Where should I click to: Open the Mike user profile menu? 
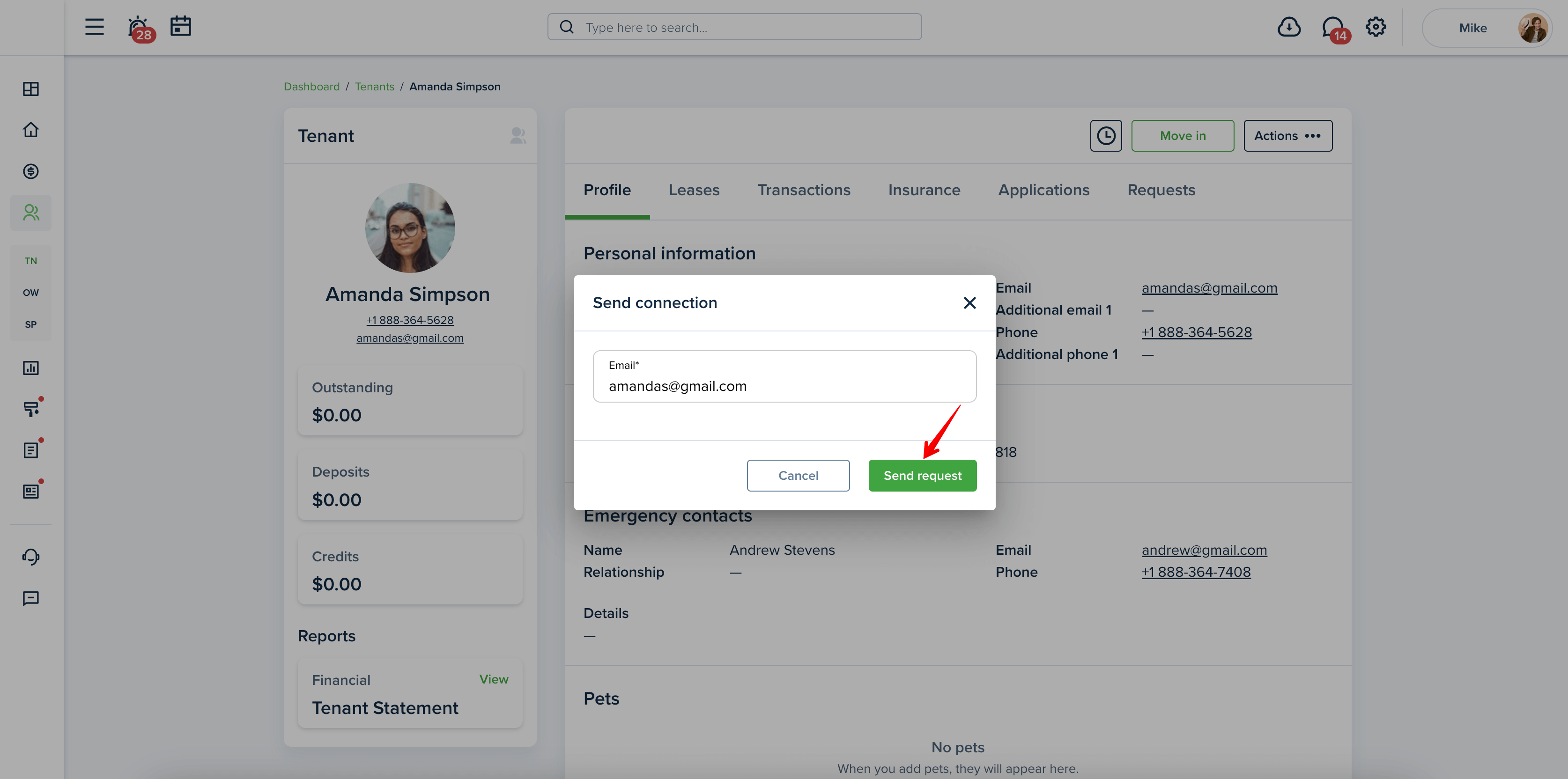pos(1487,28)
